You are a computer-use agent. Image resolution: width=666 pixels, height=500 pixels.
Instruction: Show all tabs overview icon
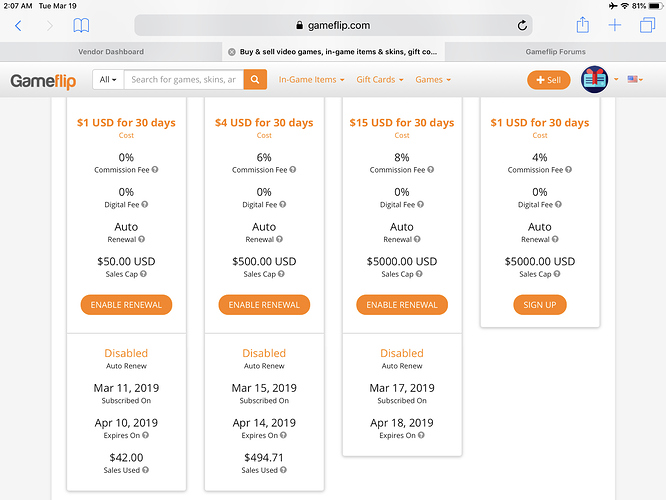click(x=647, y=25)
